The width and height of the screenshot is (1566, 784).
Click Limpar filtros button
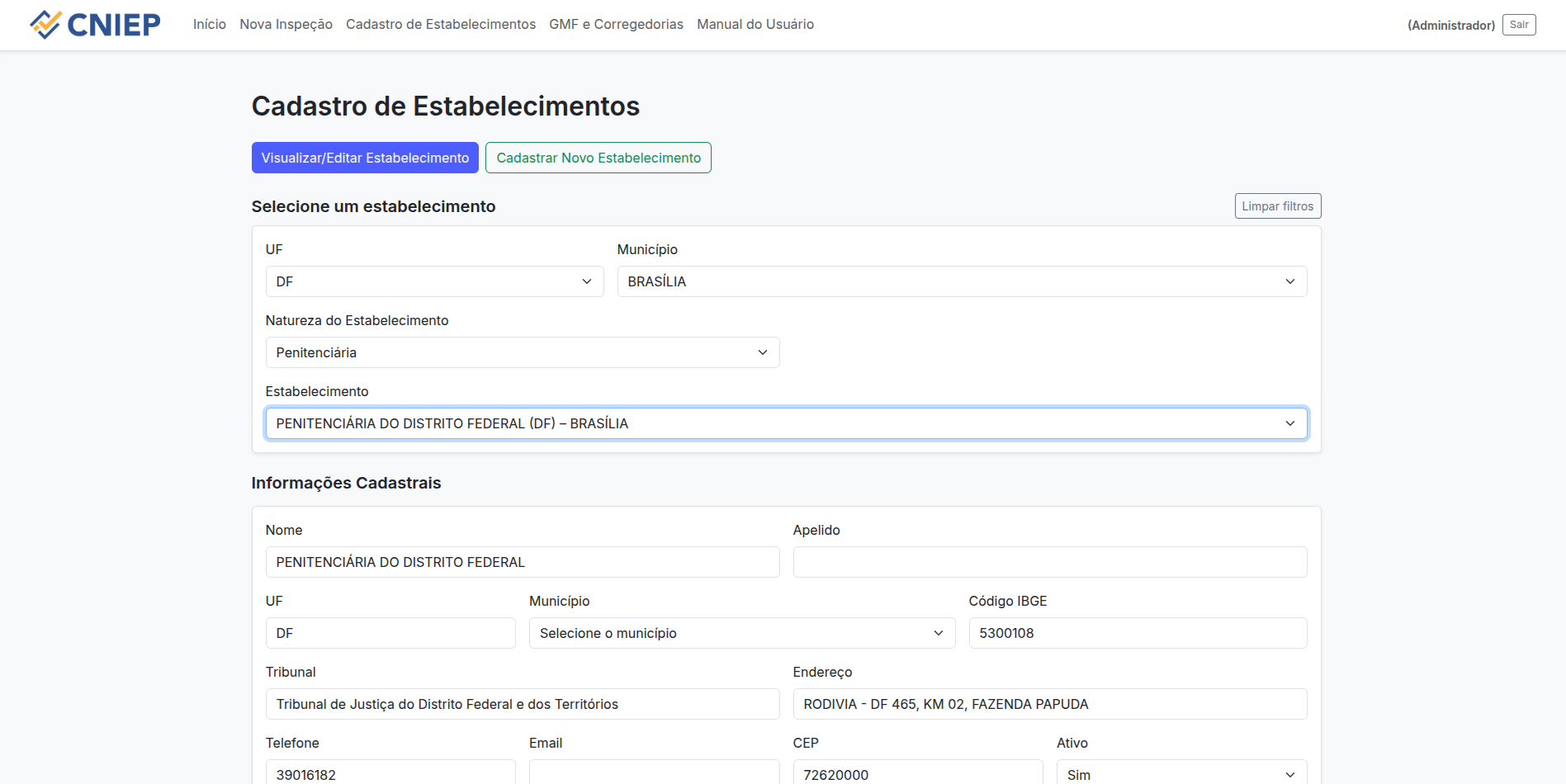(1278, 206)
